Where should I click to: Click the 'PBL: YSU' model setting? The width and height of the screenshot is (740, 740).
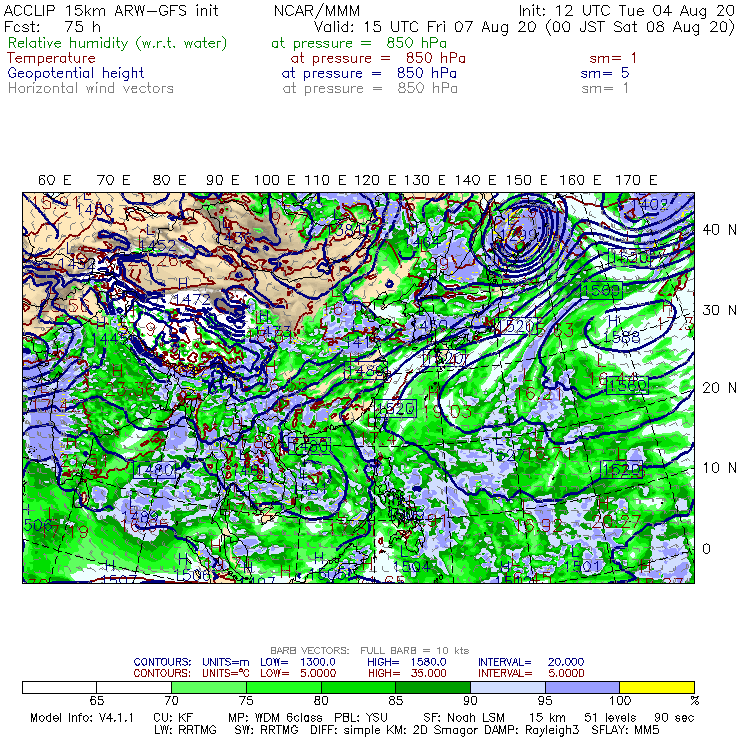[361, 718]
